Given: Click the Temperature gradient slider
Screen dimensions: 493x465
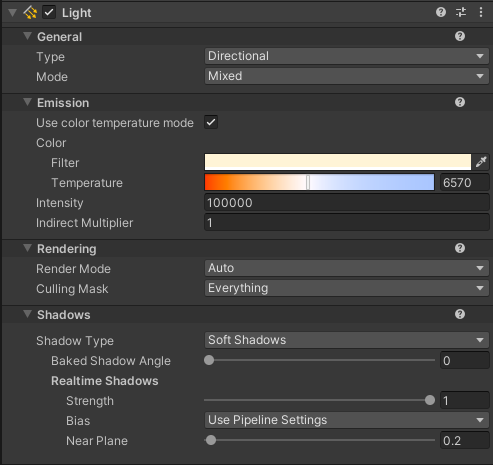Looking at the screenshot, I should [319, 182].
